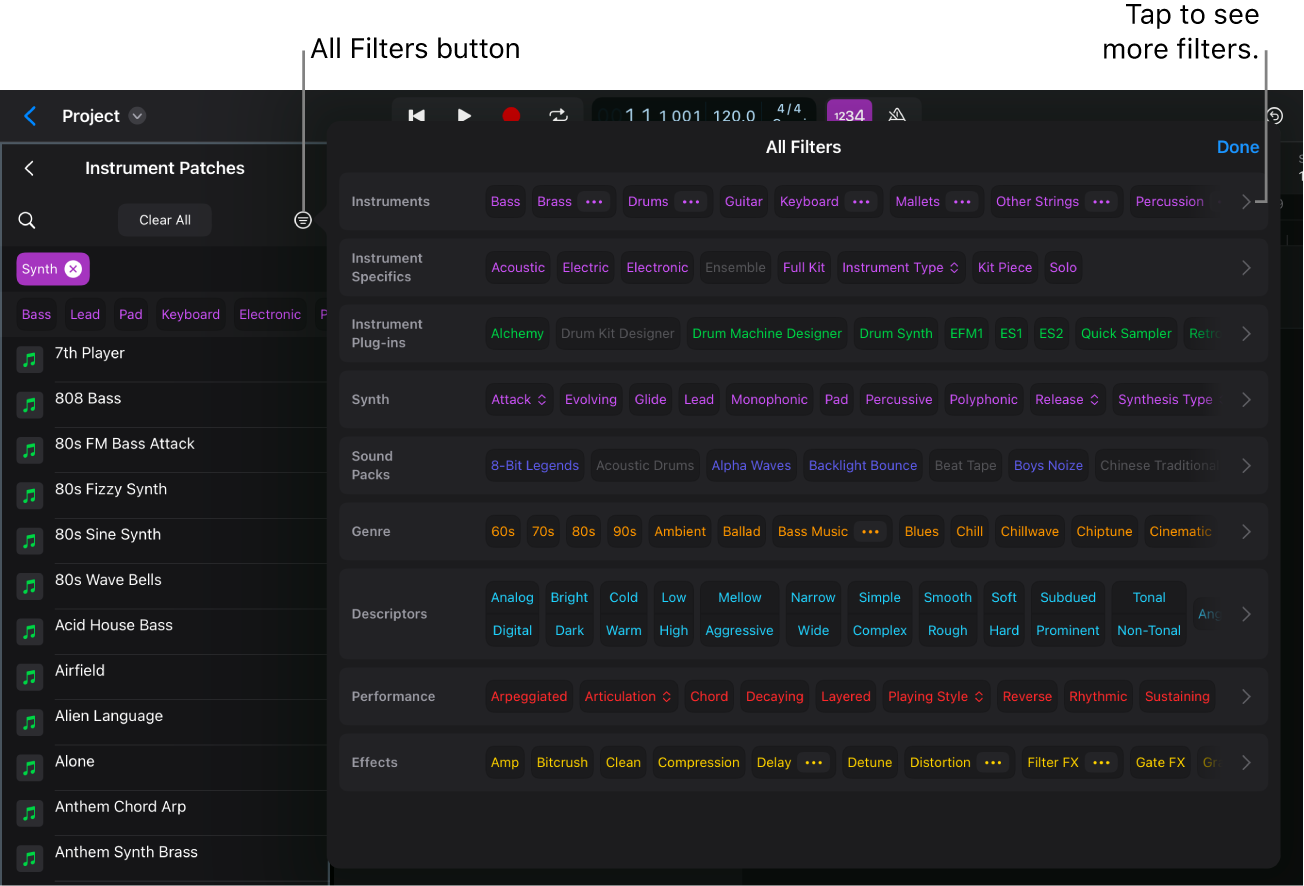Click Done in All Filters
The image size is (1304, 886).
(1238, 147)
